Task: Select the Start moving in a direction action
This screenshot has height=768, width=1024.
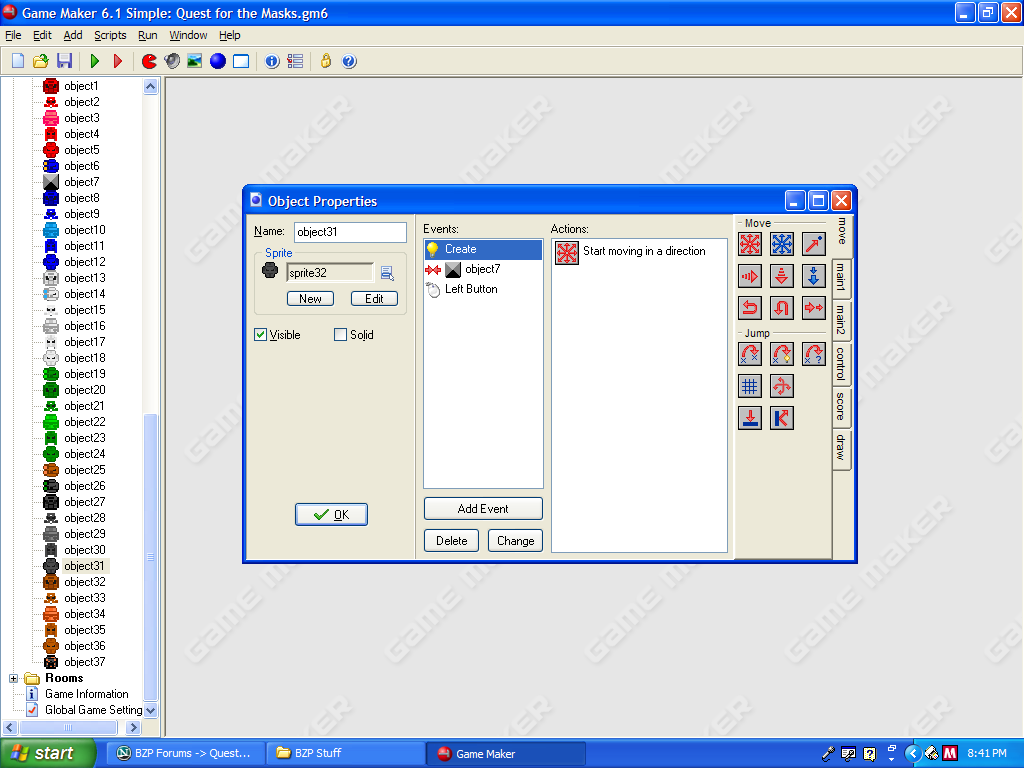Action: [639, 252]
